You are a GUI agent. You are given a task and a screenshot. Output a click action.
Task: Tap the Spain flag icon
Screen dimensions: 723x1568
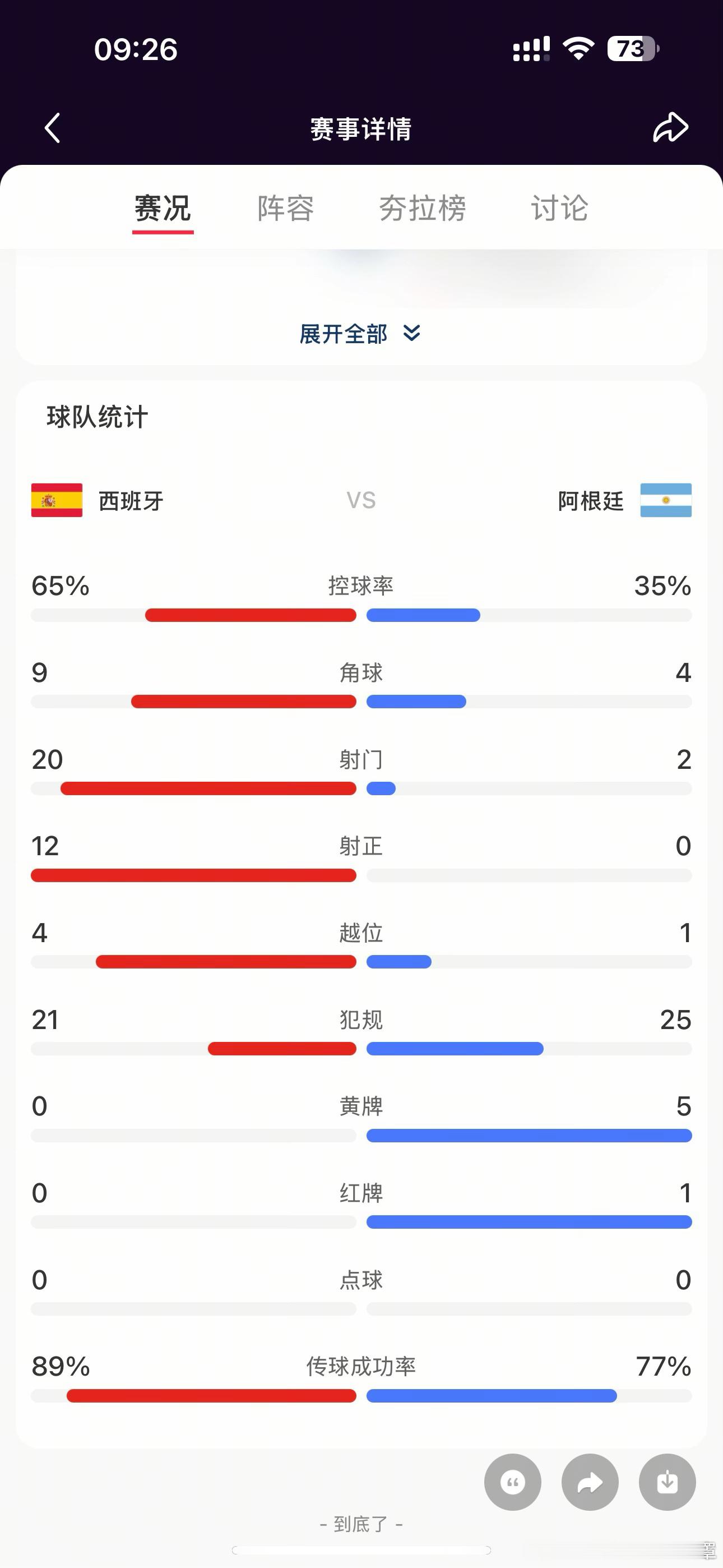57,500
